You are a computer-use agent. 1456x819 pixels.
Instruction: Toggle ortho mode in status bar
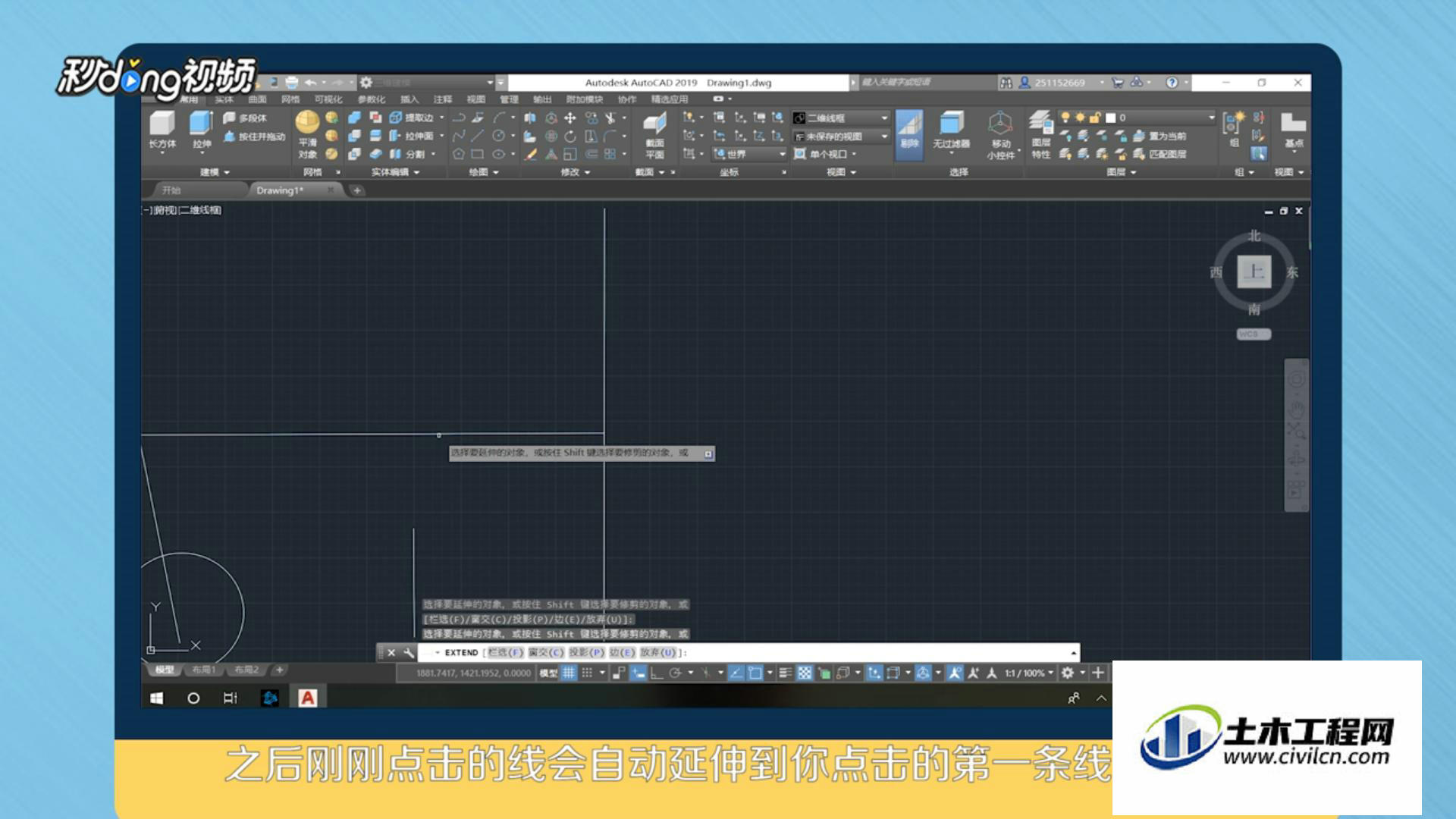657,673
